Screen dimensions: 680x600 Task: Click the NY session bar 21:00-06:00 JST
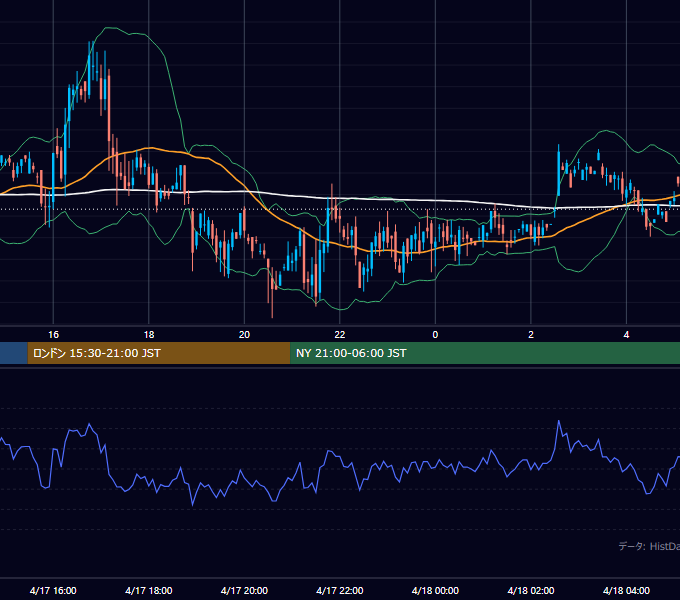(x=485, y=353)
